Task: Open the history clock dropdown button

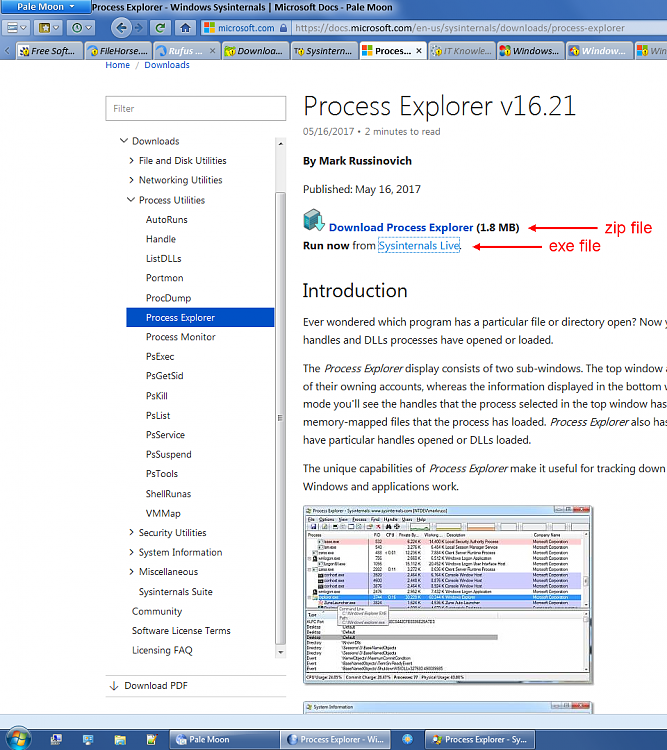Action: pyautogui.click(x=81, y=28)
